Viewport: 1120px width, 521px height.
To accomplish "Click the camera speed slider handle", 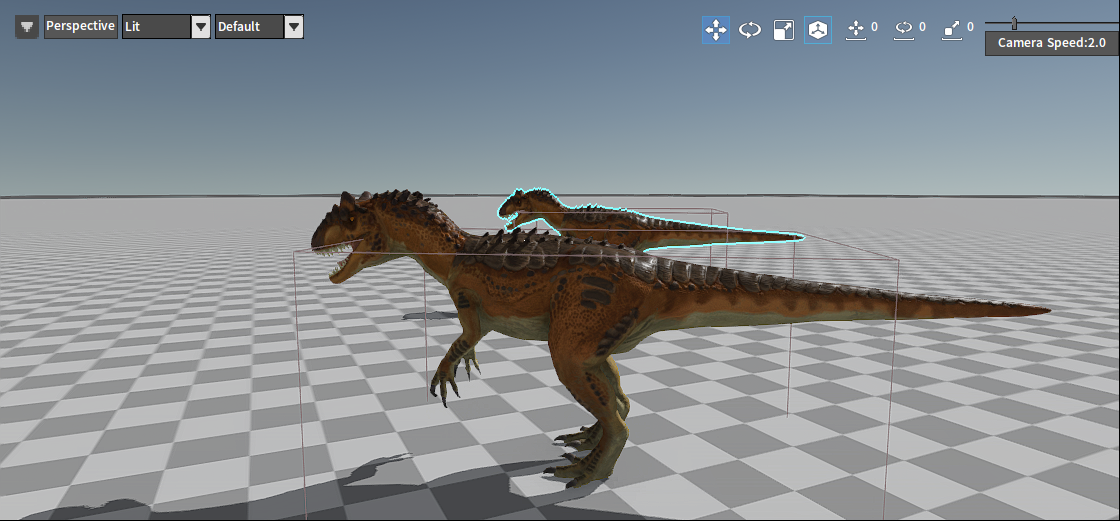I will click(x=1014, y=24).
